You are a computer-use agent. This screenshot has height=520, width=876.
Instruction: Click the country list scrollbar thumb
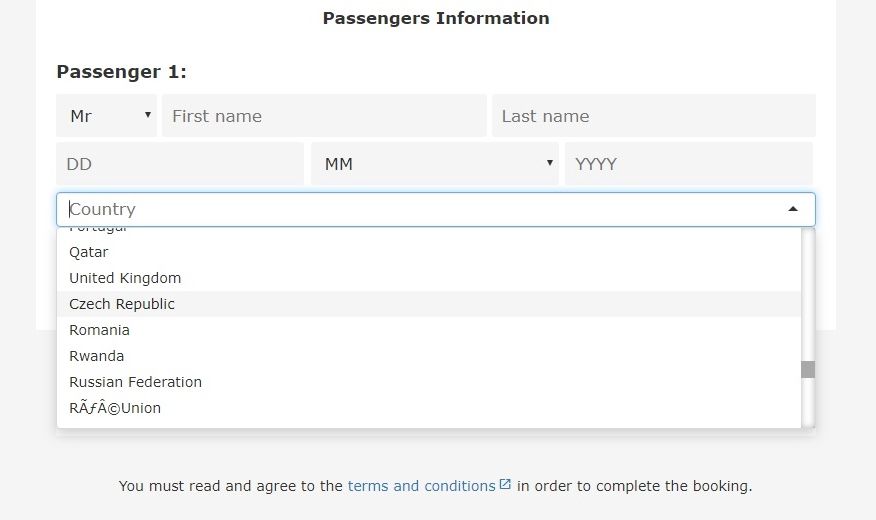tap(808, 369)
